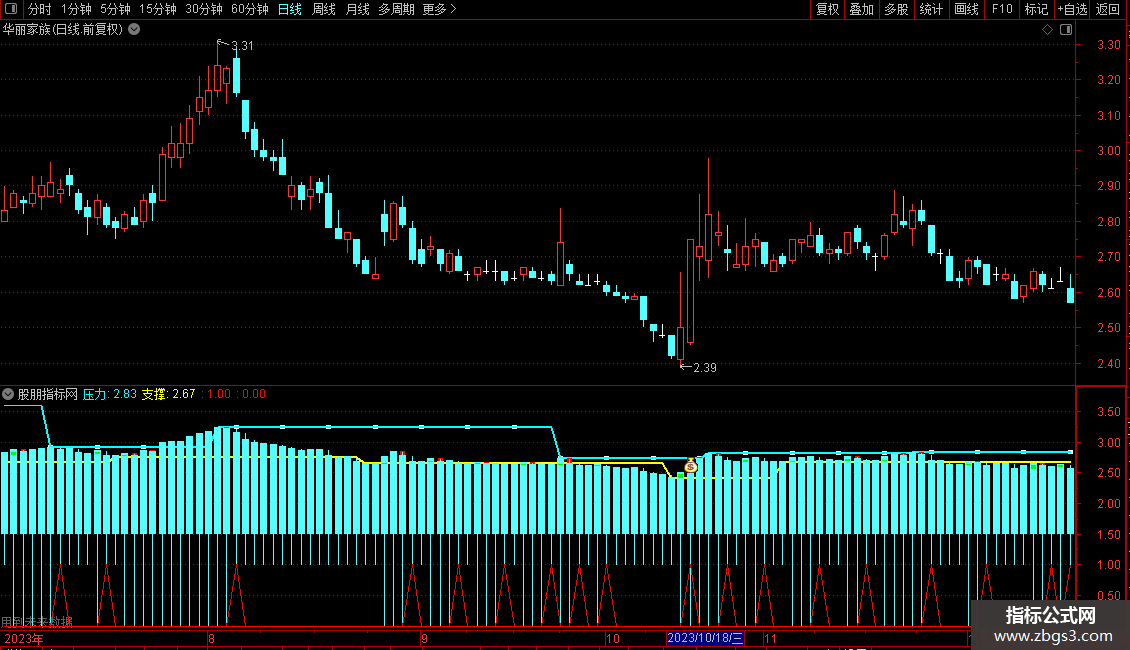
Task: Switch to 15分钟 period tab
Action: coord(158,9)
